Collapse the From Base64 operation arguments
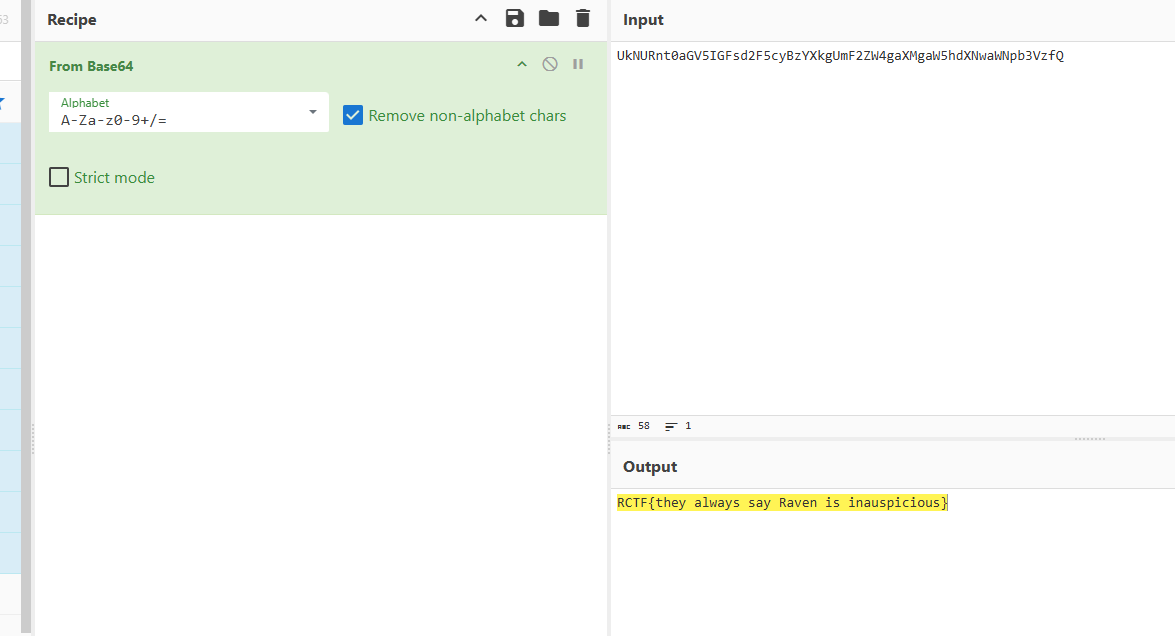Viewport: 1175px width, 636px height. click(x=521, y=65)
